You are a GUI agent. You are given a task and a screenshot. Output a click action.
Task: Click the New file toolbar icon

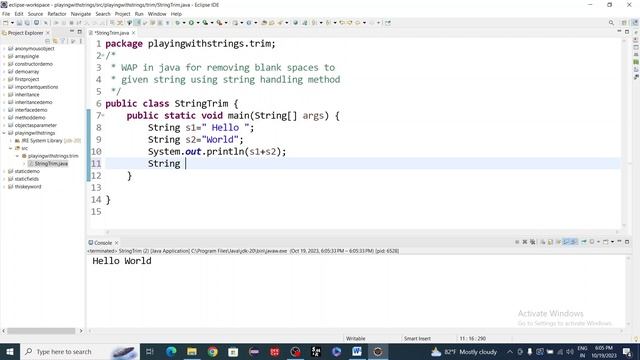6,23
